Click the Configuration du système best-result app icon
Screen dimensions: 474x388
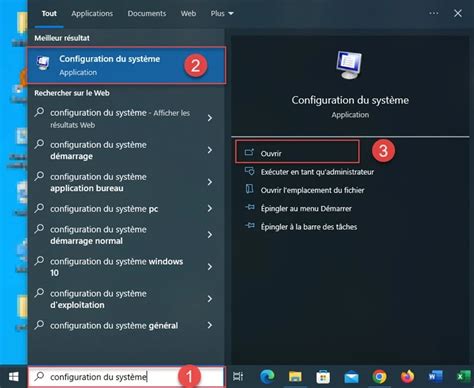[x=43, y=63]
